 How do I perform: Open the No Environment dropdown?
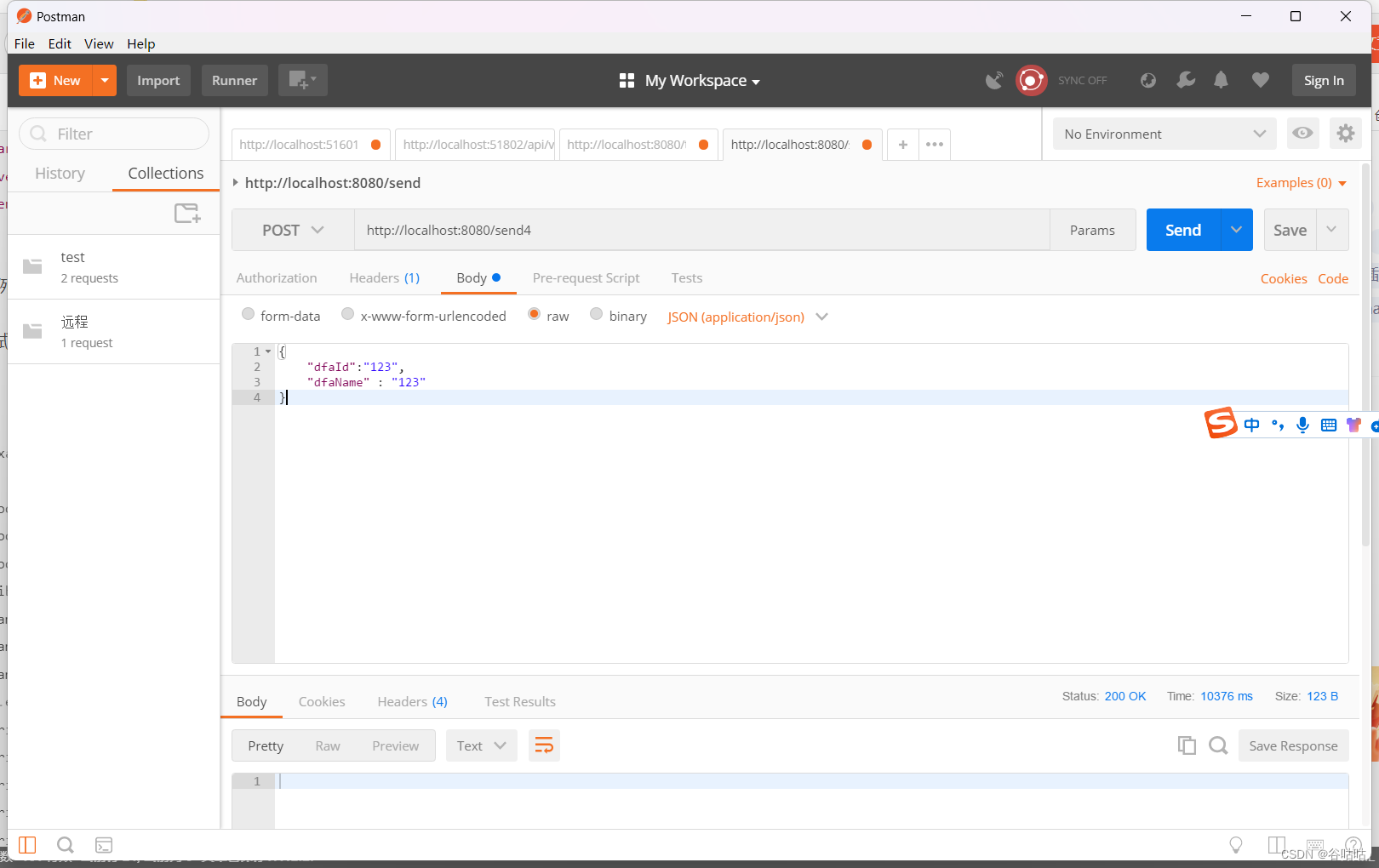[x=1164, y=134]
